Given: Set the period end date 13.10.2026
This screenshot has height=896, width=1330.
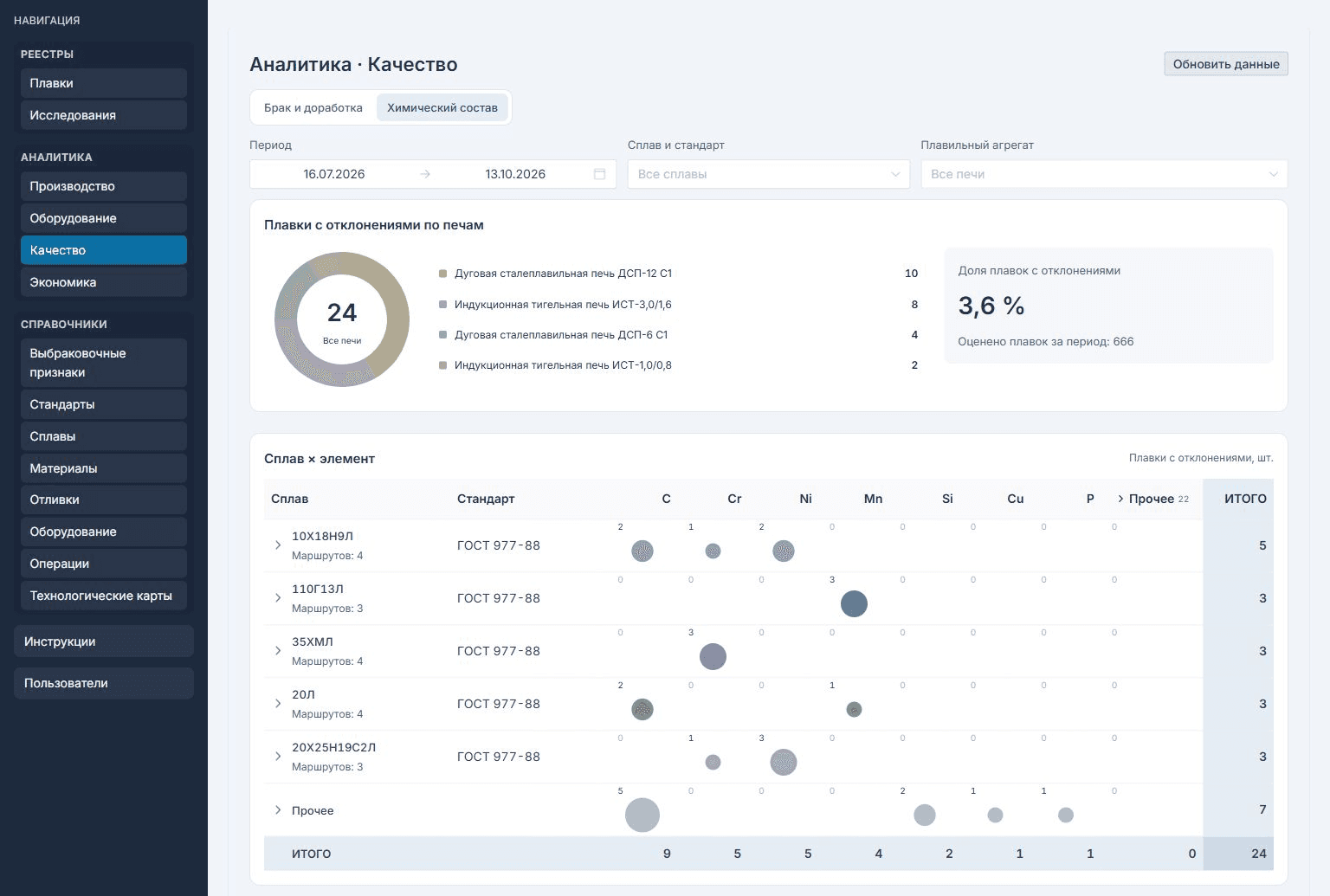Looking at the screenshot, I should [515, 174].
